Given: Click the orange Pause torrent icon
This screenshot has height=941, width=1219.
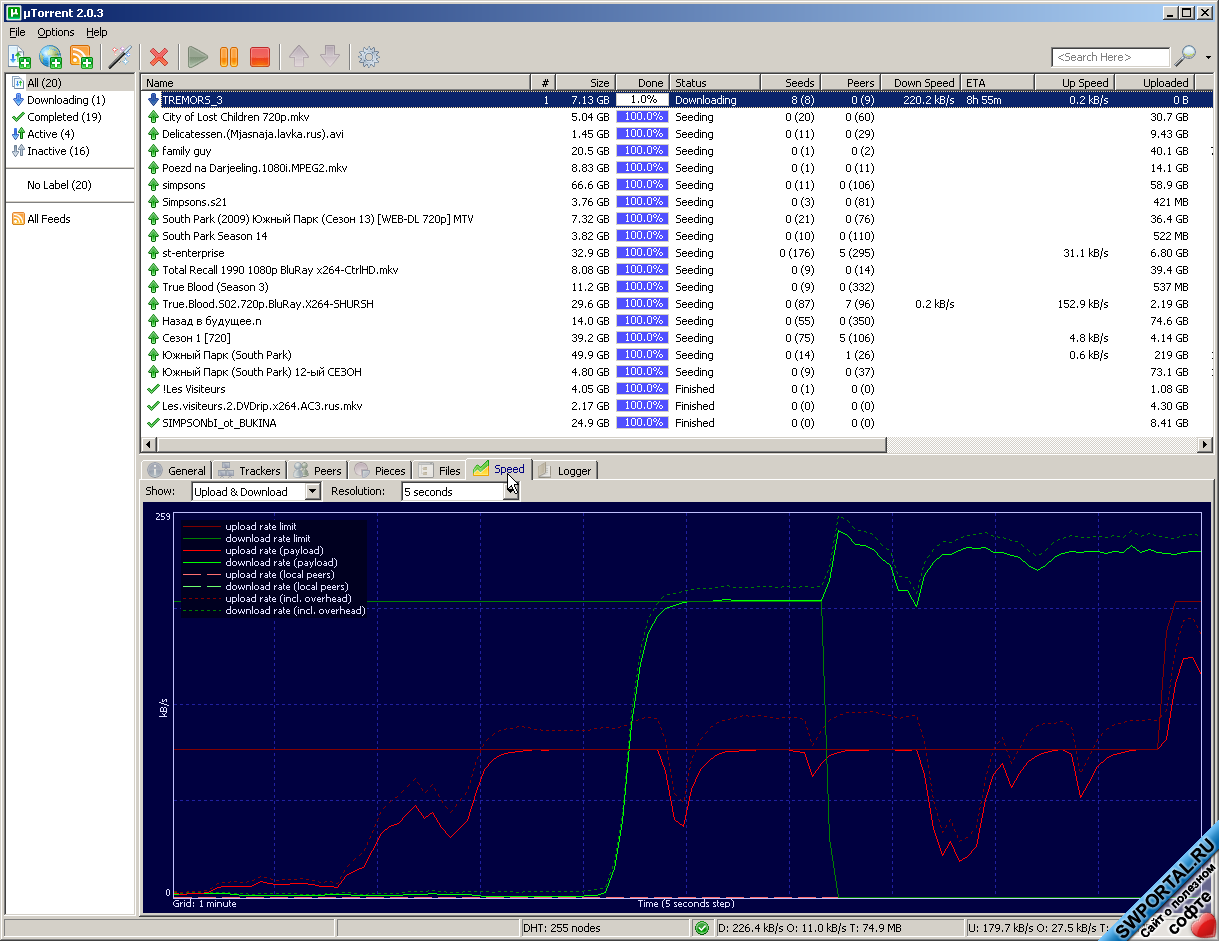Looking at the screenshot, I should tap(229, 57).
